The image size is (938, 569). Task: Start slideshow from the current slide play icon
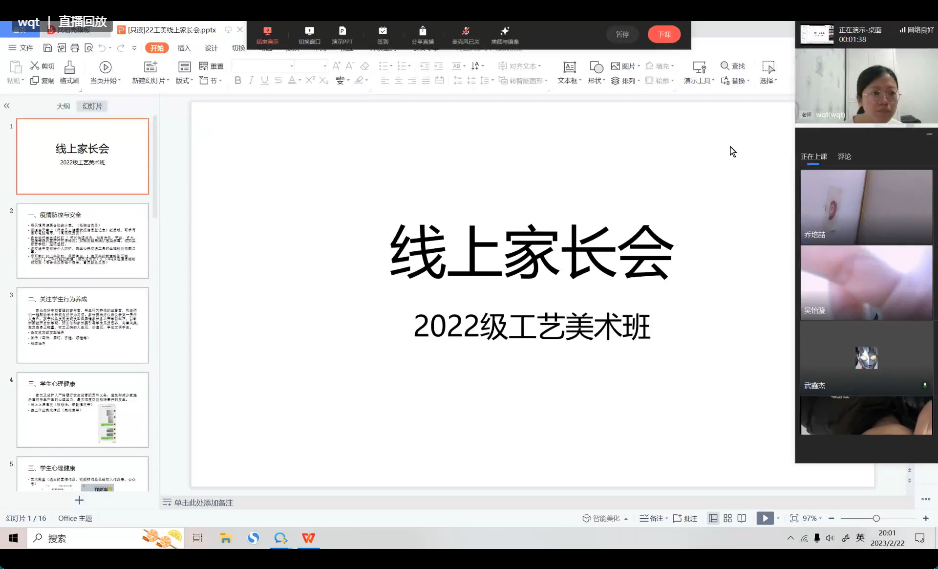105,67
